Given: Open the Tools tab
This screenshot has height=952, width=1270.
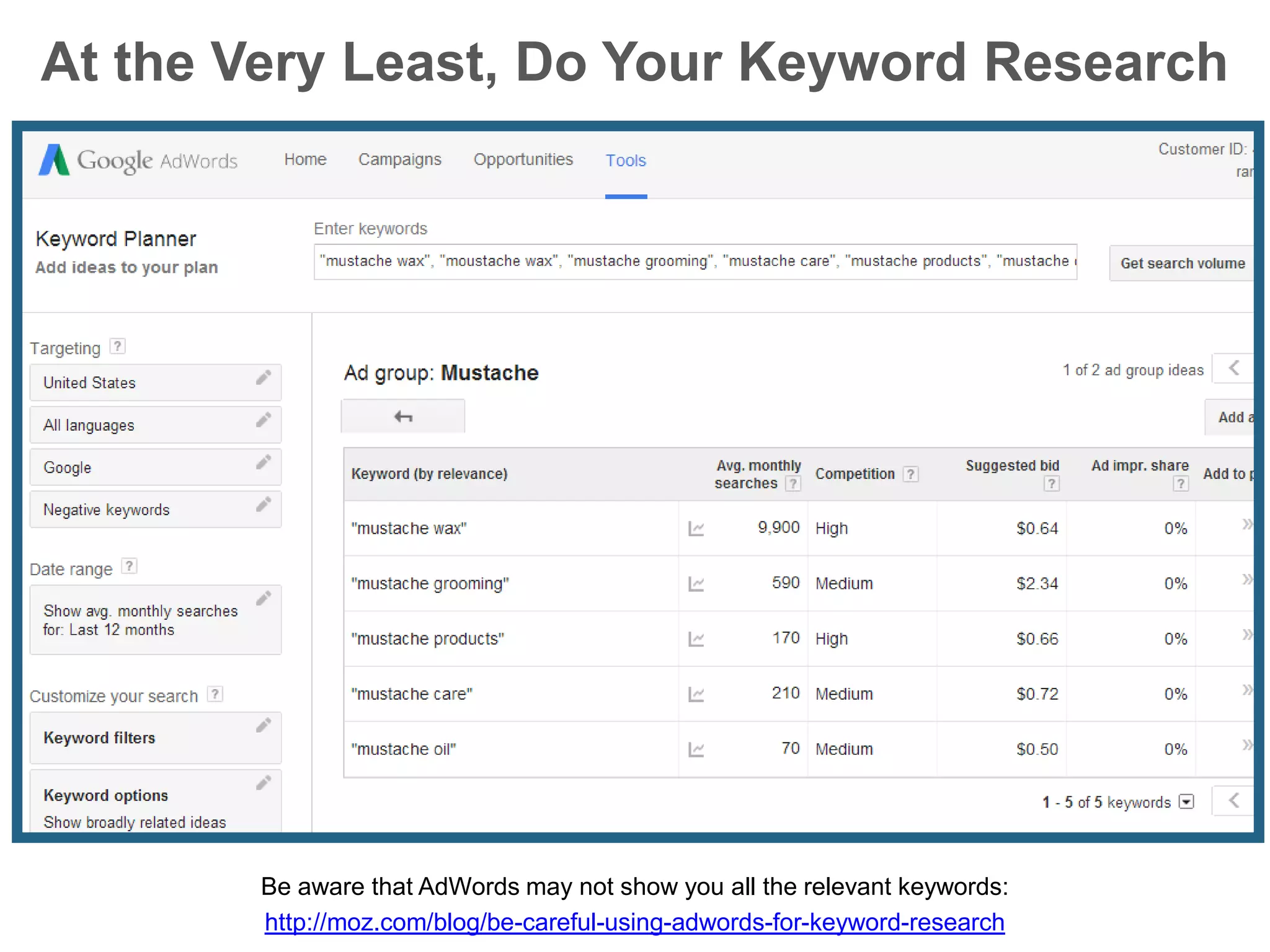Looking at the screenshot, I should coord(626,161).
